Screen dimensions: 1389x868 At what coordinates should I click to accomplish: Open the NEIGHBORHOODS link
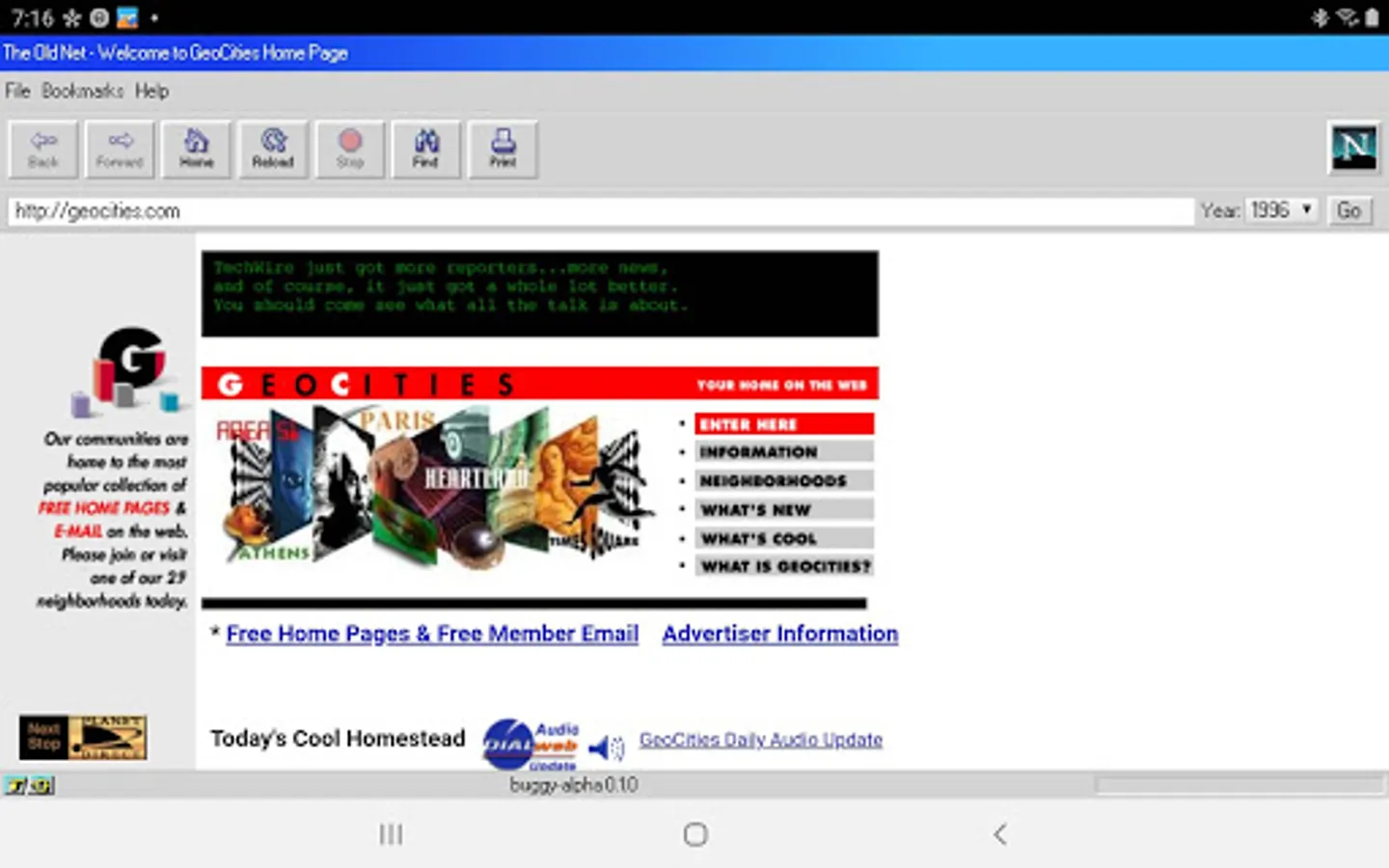784,480
